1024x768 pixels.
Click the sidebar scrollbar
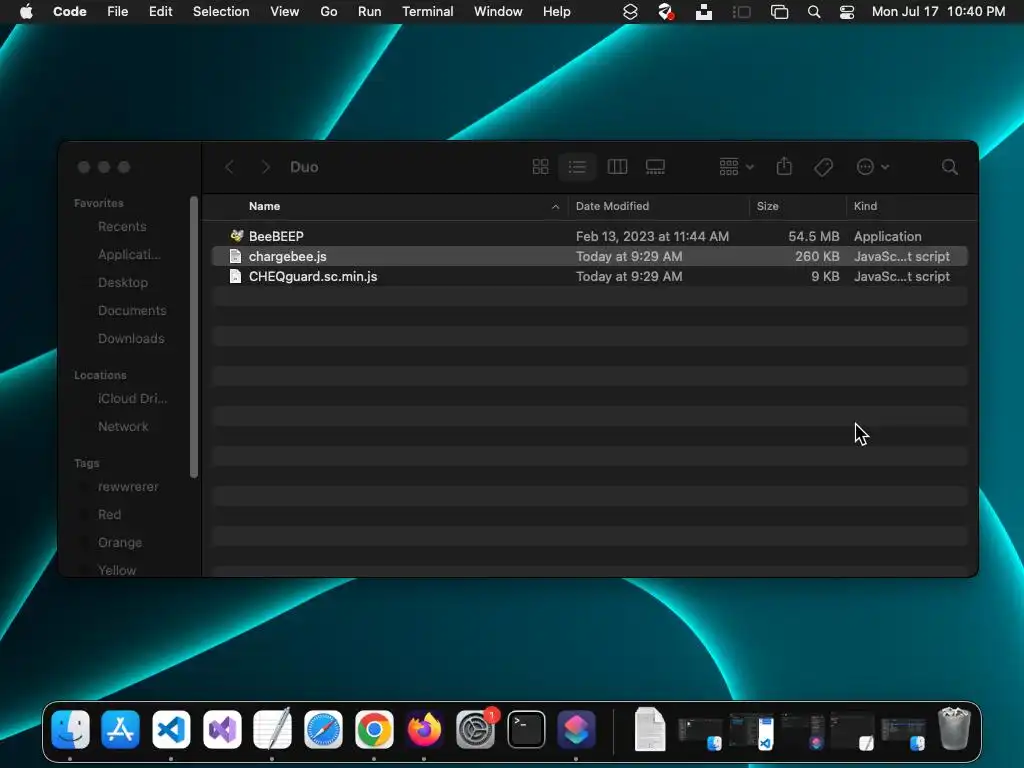[x=193, y=337]
